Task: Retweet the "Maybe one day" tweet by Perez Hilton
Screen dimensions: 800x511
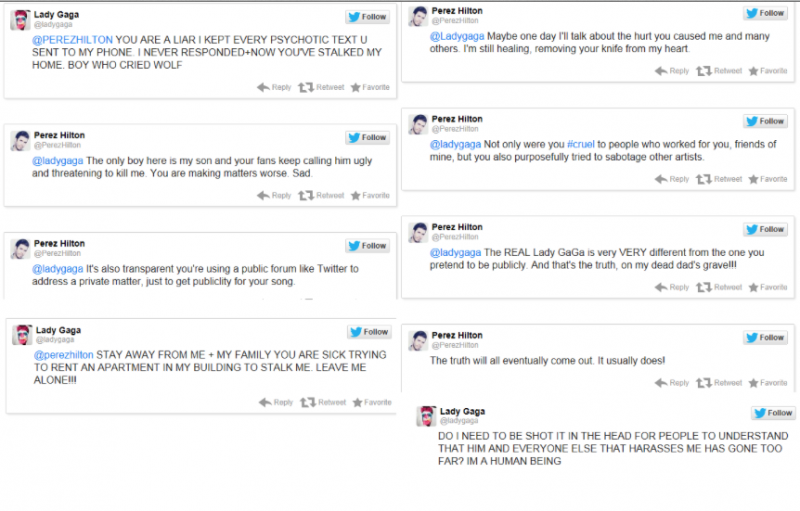Action: point(720,71)
